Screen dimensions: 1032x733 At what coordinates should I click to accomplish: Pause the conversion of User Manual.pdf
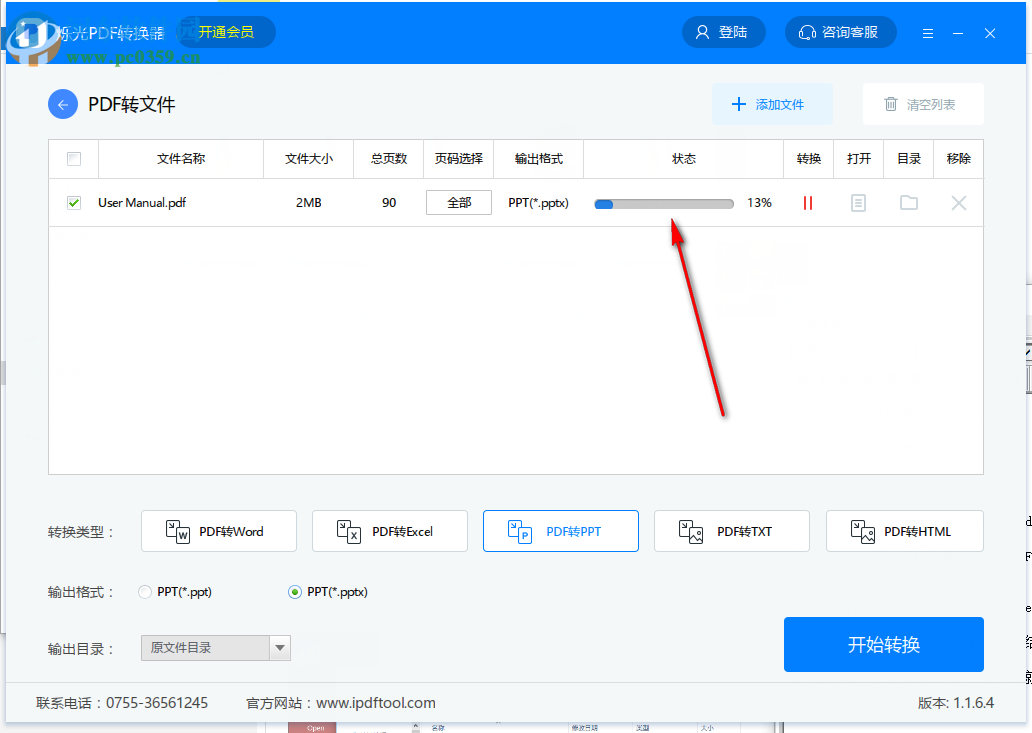807,202
